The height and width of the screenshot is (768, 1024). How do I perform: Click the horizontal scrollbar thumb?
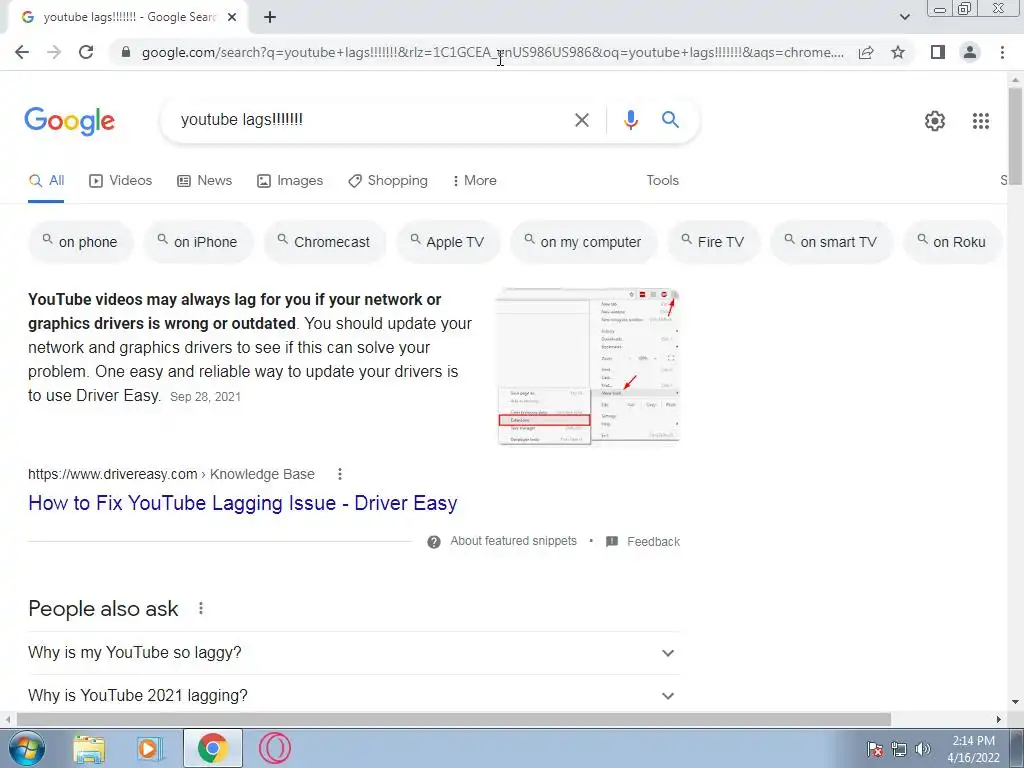click(x=454, y=719)
